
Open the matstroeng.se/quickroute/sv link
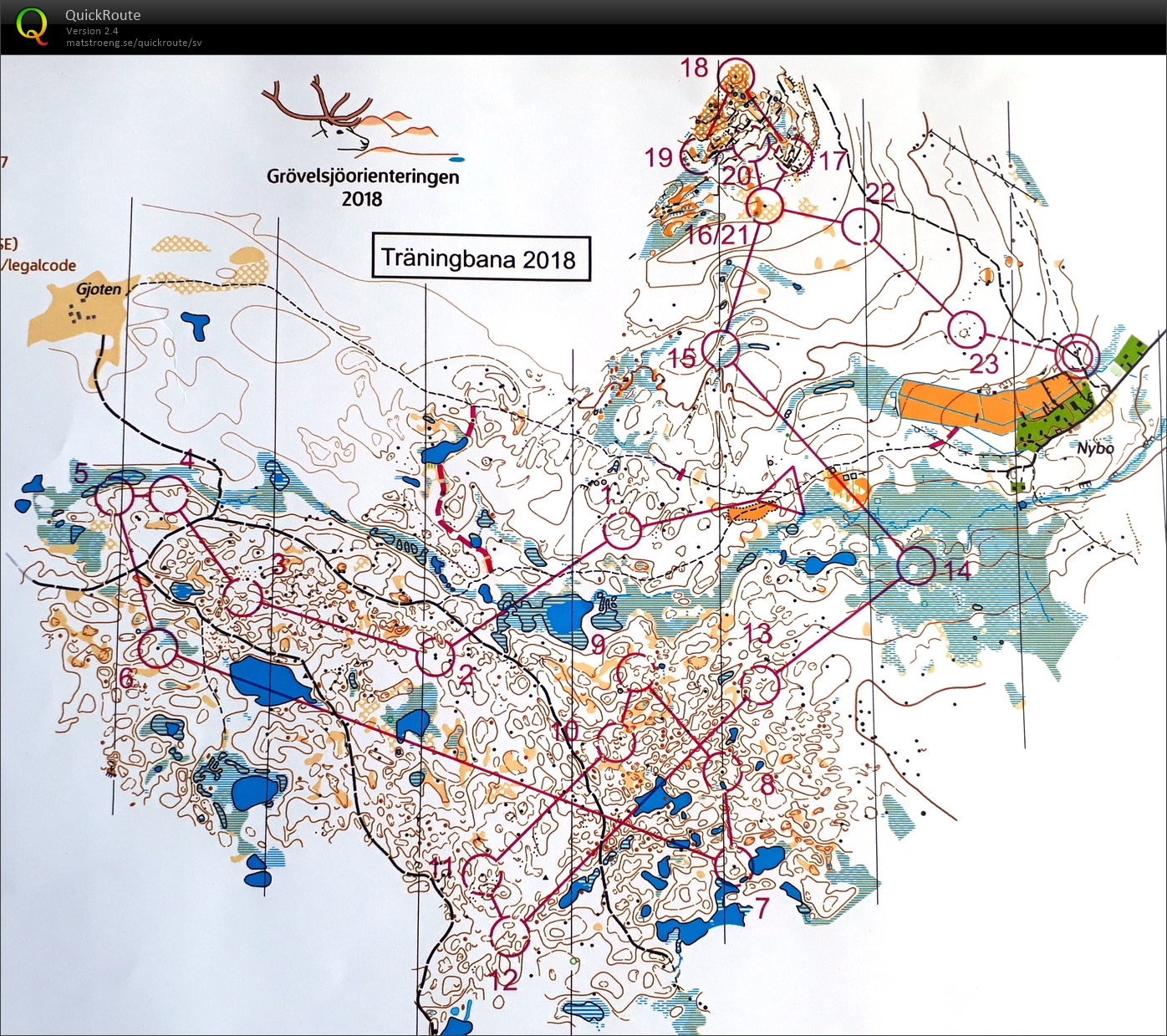[x=134, y=43]
